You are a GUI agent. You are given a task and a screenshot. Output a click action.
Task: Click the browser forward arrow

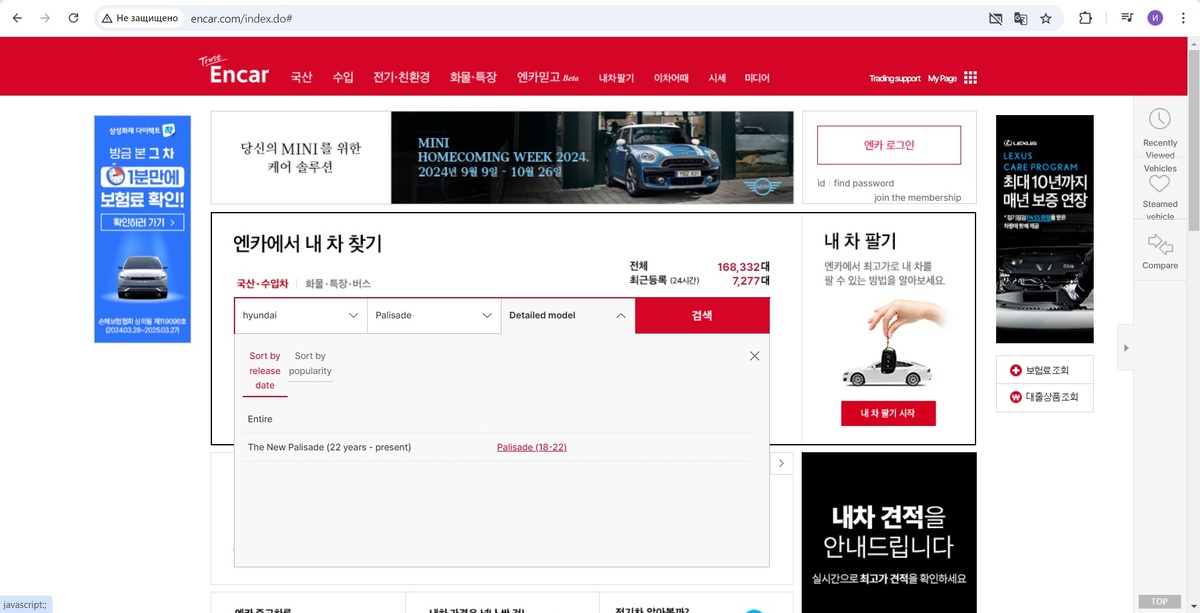(45, 18)
